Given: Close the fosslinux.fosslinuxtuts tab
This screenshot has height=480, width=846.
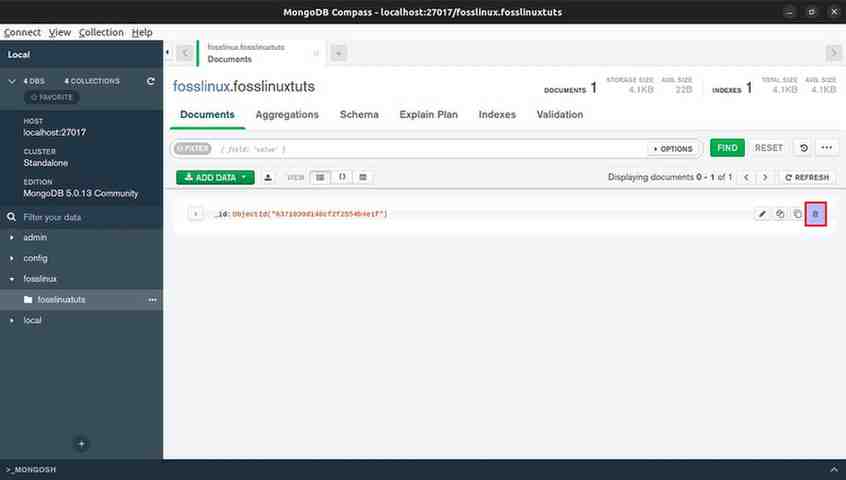Looking at the screenshot, I should pos(316,53).
